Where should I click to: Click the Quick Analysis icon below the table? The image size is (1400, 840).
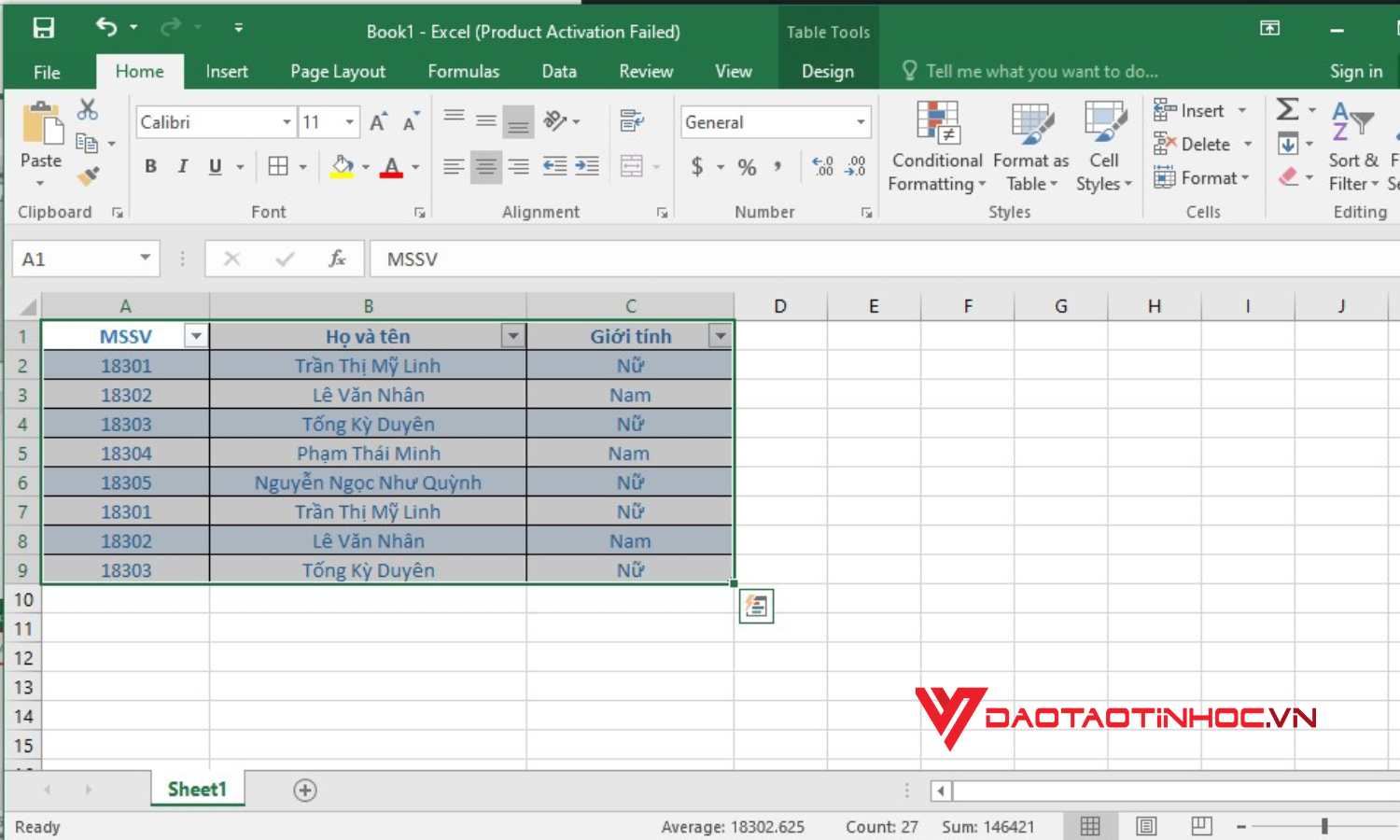click(756, 607)
